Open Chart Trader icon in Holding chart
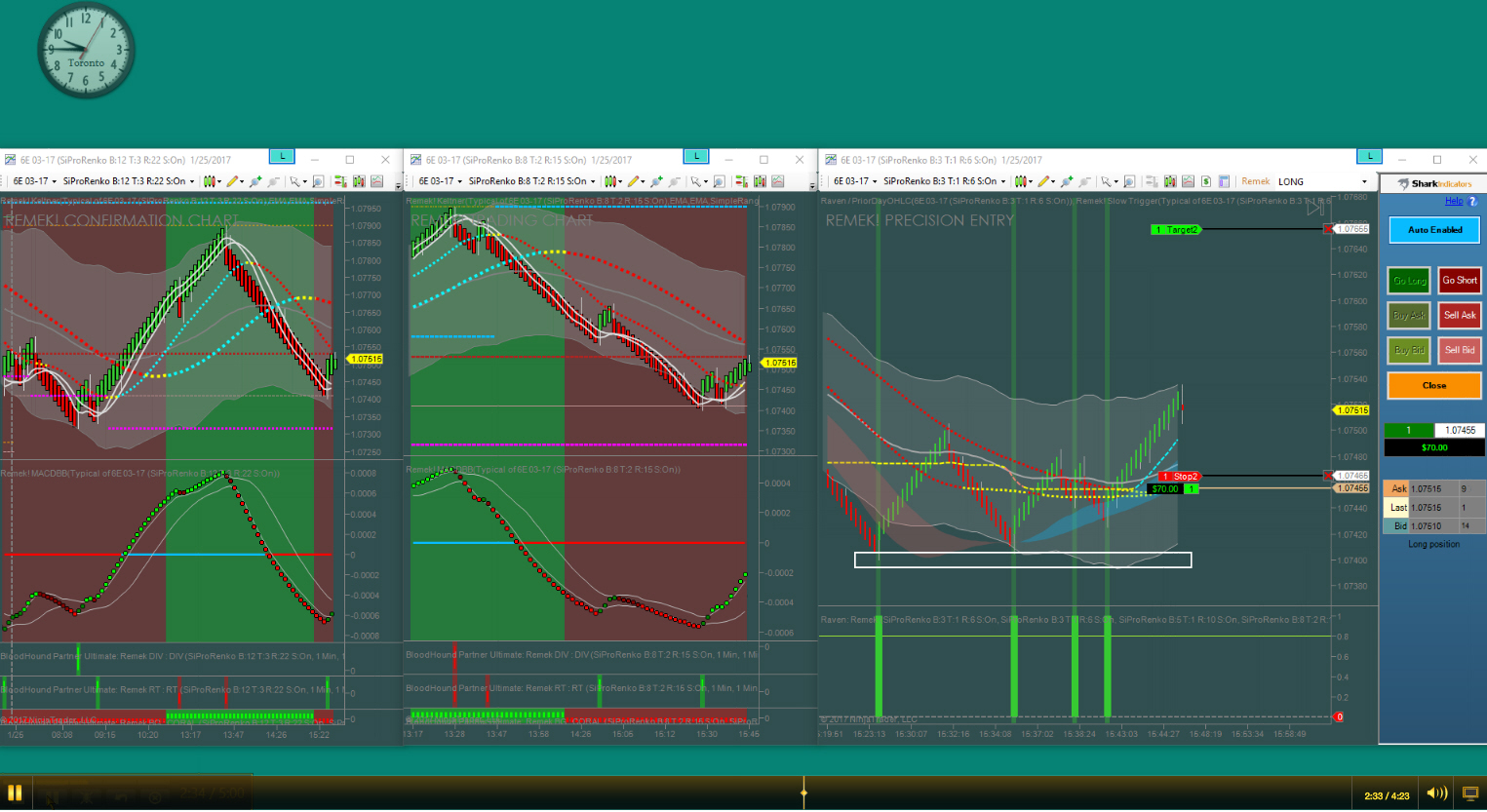The width and height of the screenshot is (1487, 812). [x=742, y=181]
